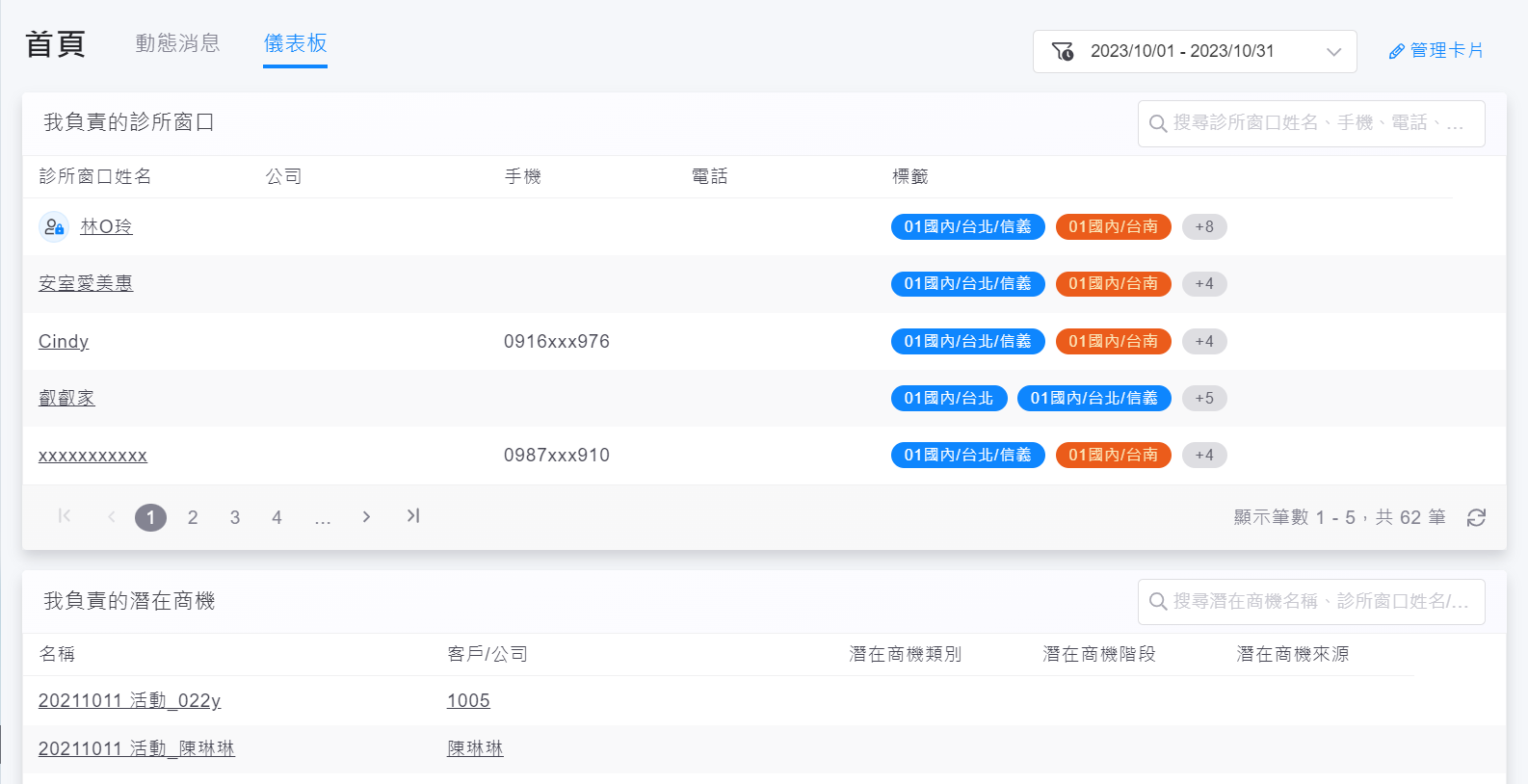Expand the date range dropdown arrow

pyautogui.click(x=1333, y=52)
